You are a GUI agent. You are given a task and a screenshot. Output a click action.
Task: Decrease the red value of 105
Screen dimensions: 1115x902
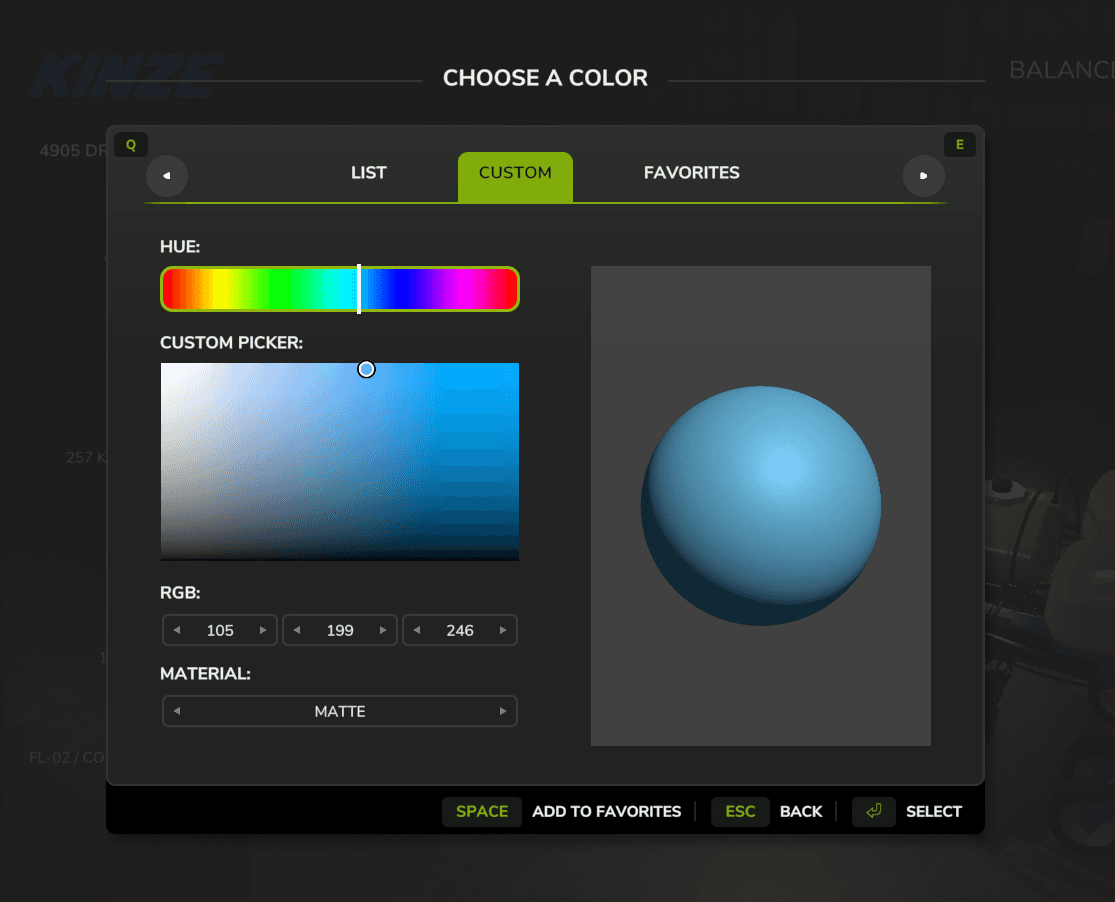177,630
